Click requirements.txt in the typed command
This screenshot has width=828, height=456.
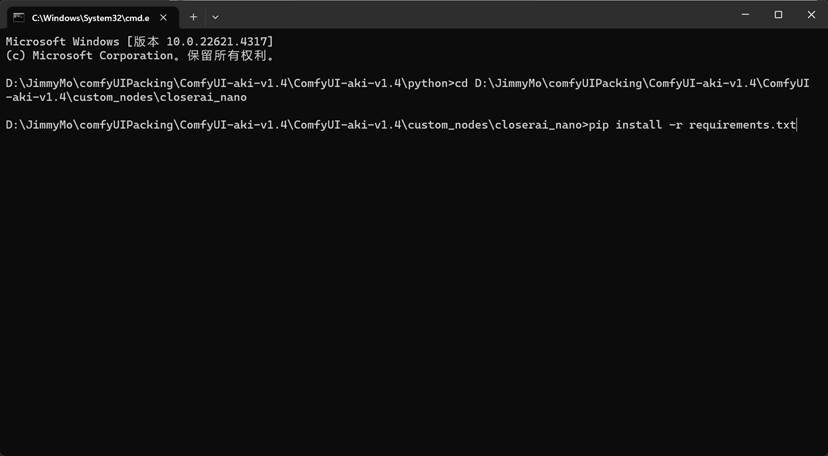pyautogui.click(x=742, y=125)
